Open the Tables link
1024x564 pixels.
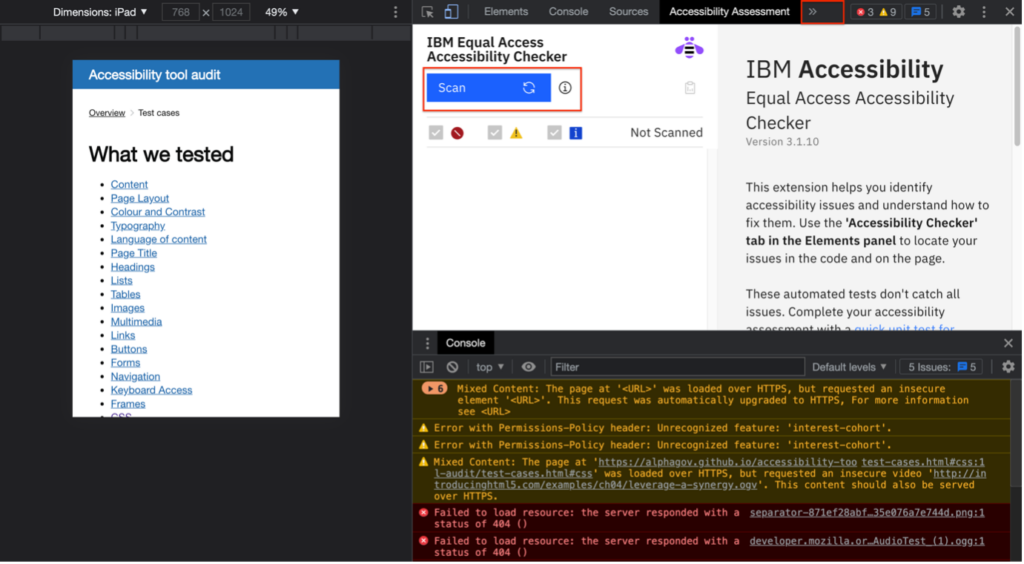tap(125, 294)
